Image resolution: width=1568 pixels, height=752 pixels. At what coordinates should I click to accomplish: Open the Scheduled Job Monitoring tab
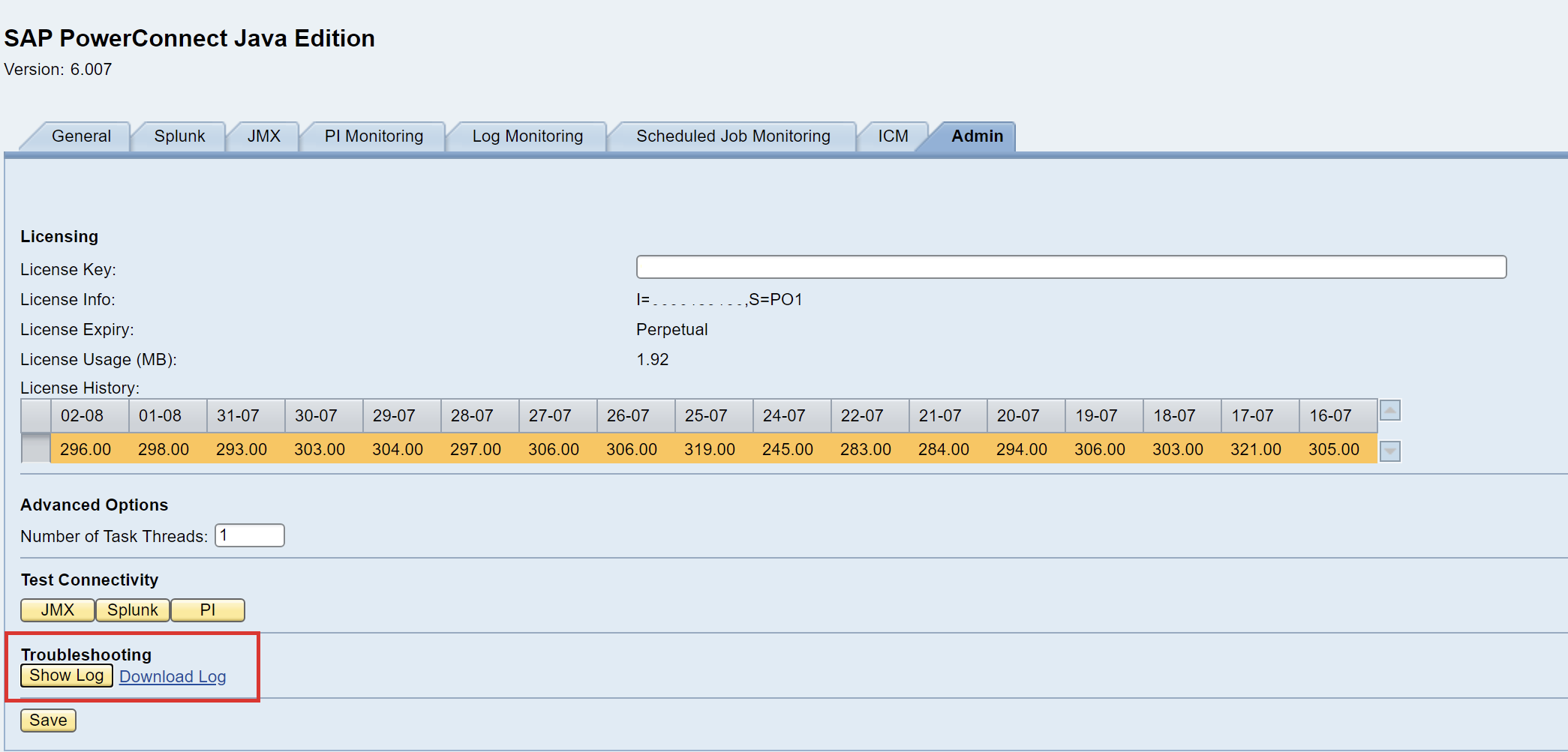click(x=732, y=136)
